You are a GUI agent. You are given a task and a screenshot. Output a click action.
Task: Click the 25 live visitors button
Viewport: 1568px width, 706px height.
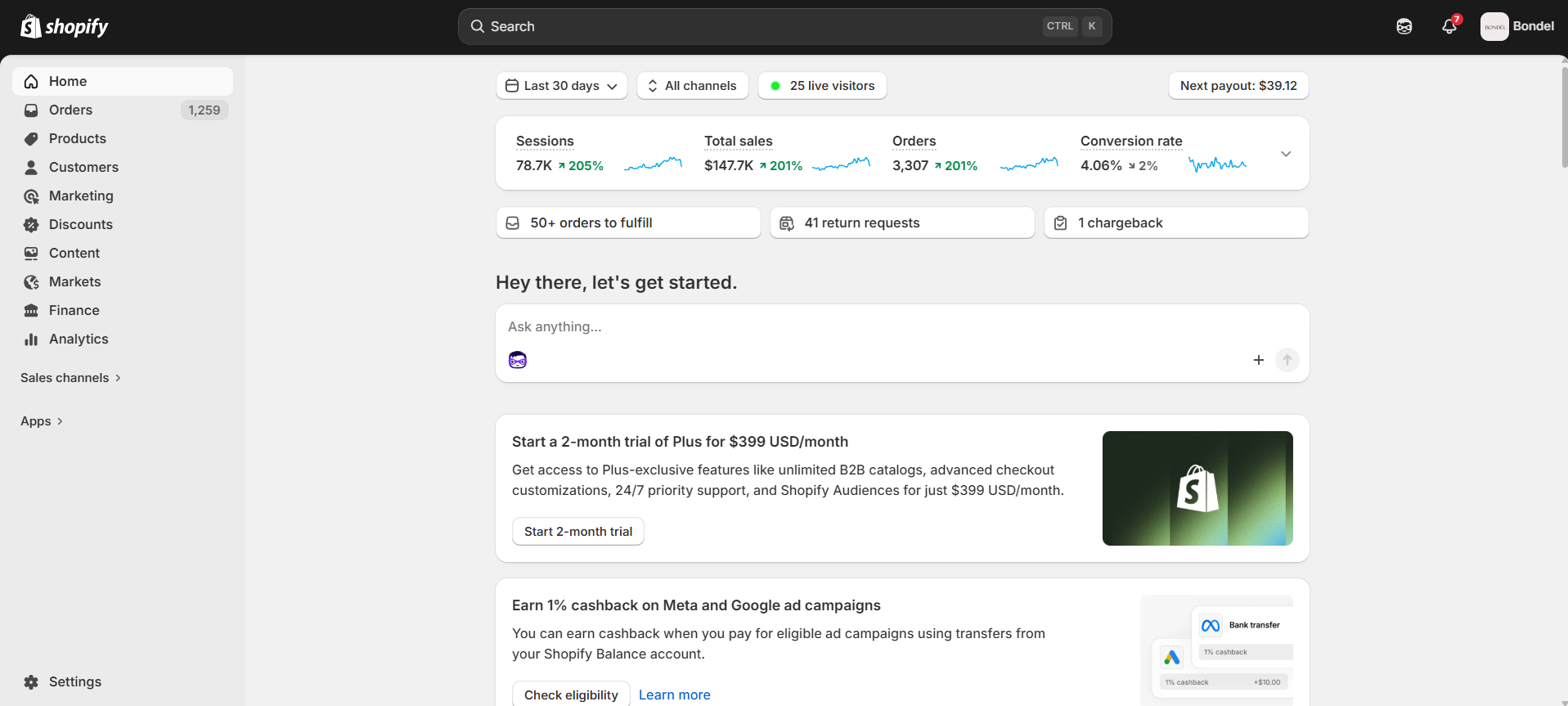coord(823,86)
